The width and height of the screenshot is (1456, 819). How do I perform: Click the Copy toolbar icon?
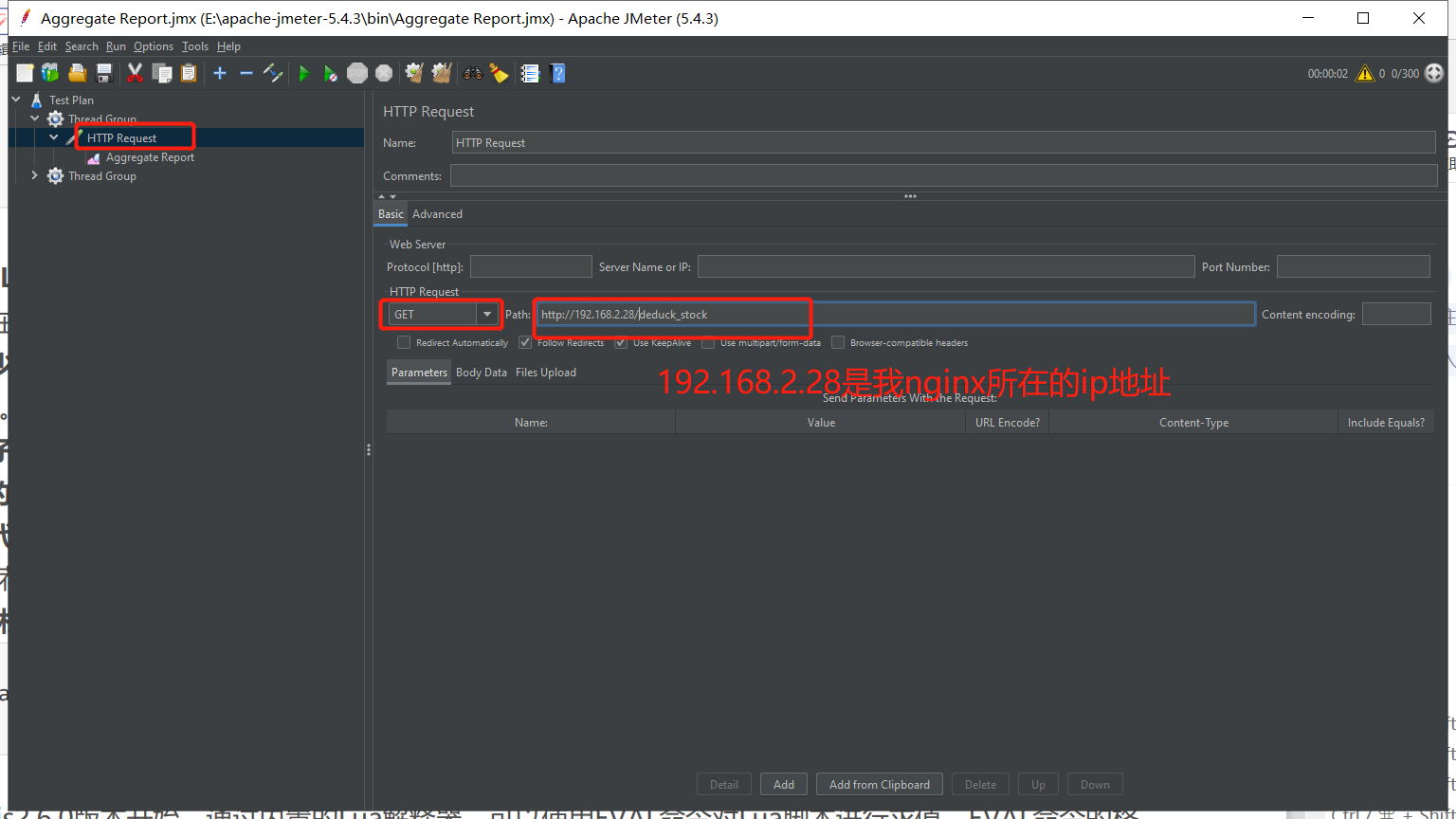(162, 73)
